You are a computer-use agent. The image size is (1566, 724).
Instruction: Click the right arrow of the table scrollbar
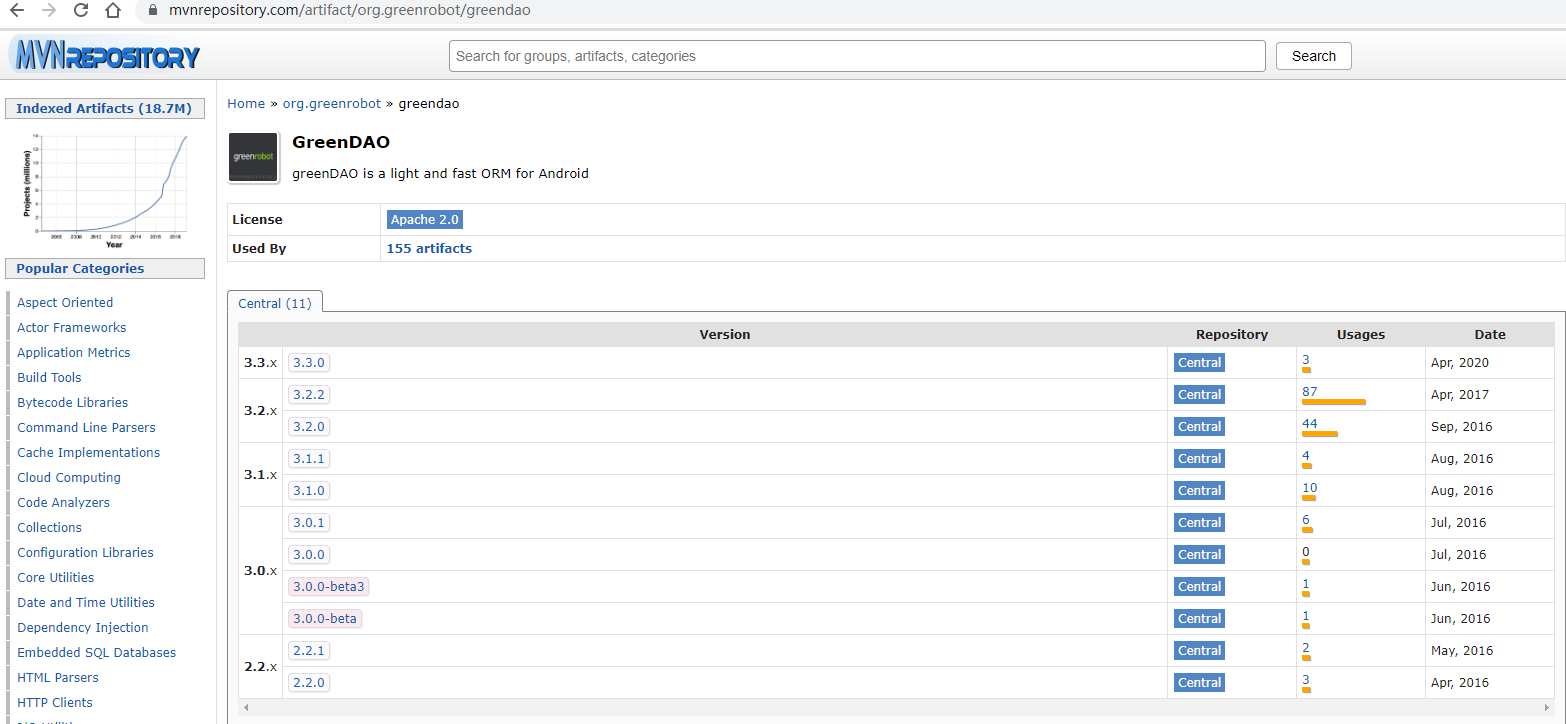tap(1549, 707)
